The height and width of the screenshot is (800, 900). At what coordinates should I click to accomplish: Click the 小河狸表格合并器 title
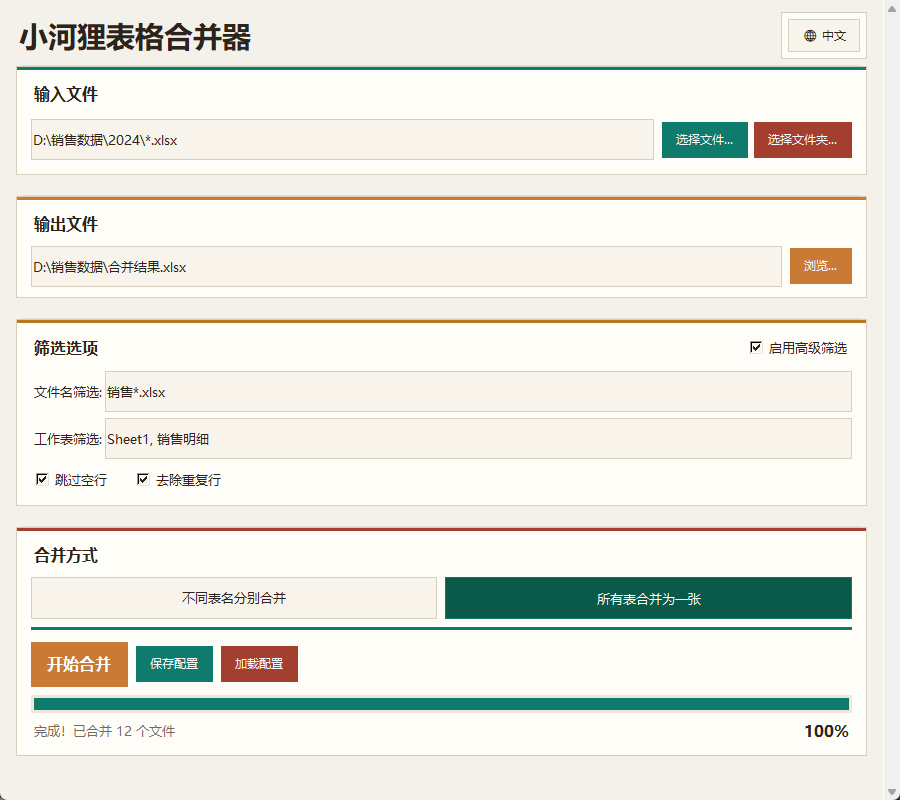[135, 38]
